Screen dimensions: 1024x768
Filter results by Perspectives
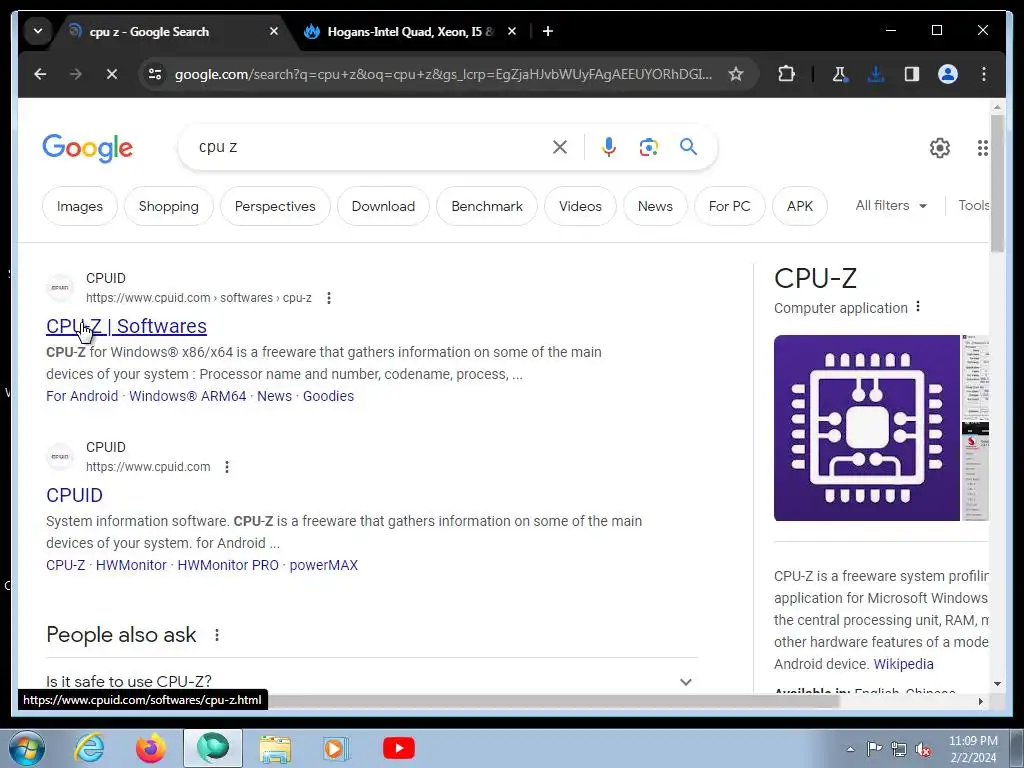[275, 206]
